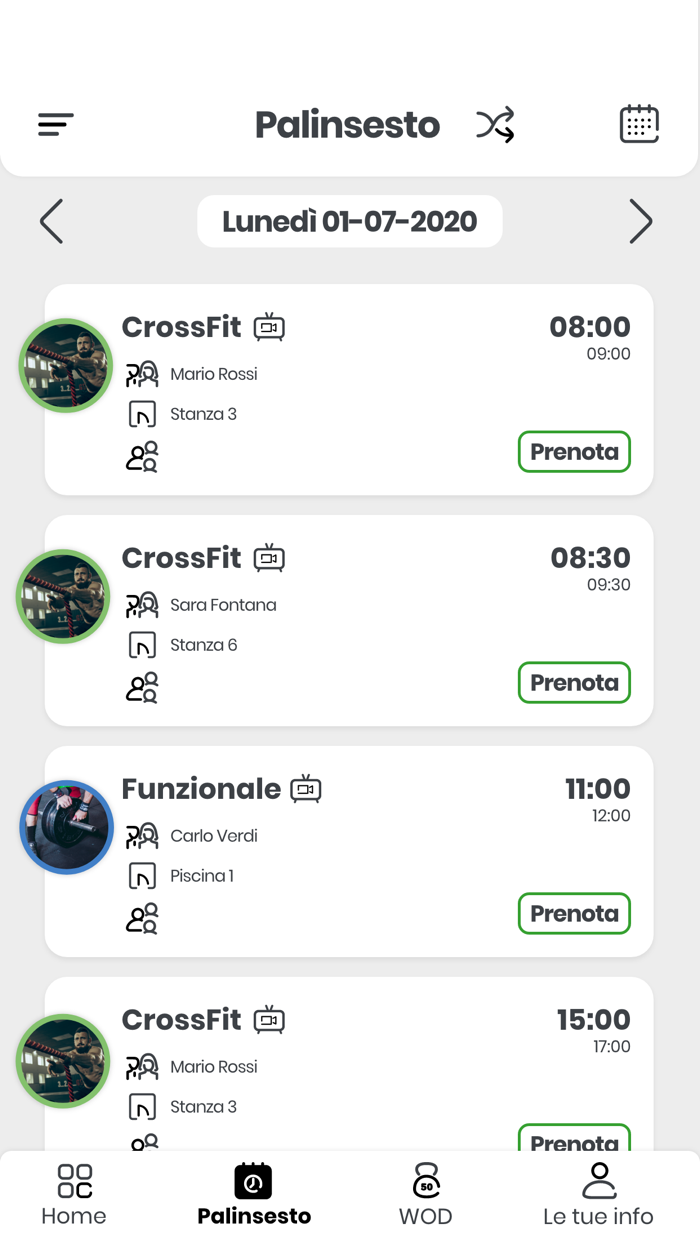Viewport: 700px width, 1244px height.
Task: Click the date Lunedì 01-07-2020
Action: coord(349,221)
